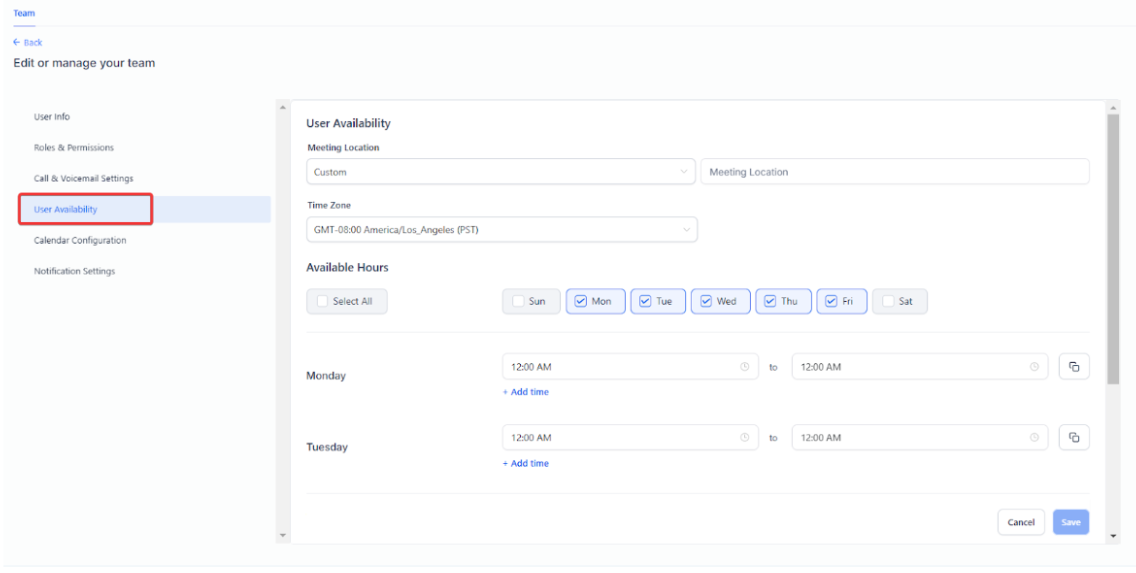Expand the Time Zone dropdown

point(500,230)
